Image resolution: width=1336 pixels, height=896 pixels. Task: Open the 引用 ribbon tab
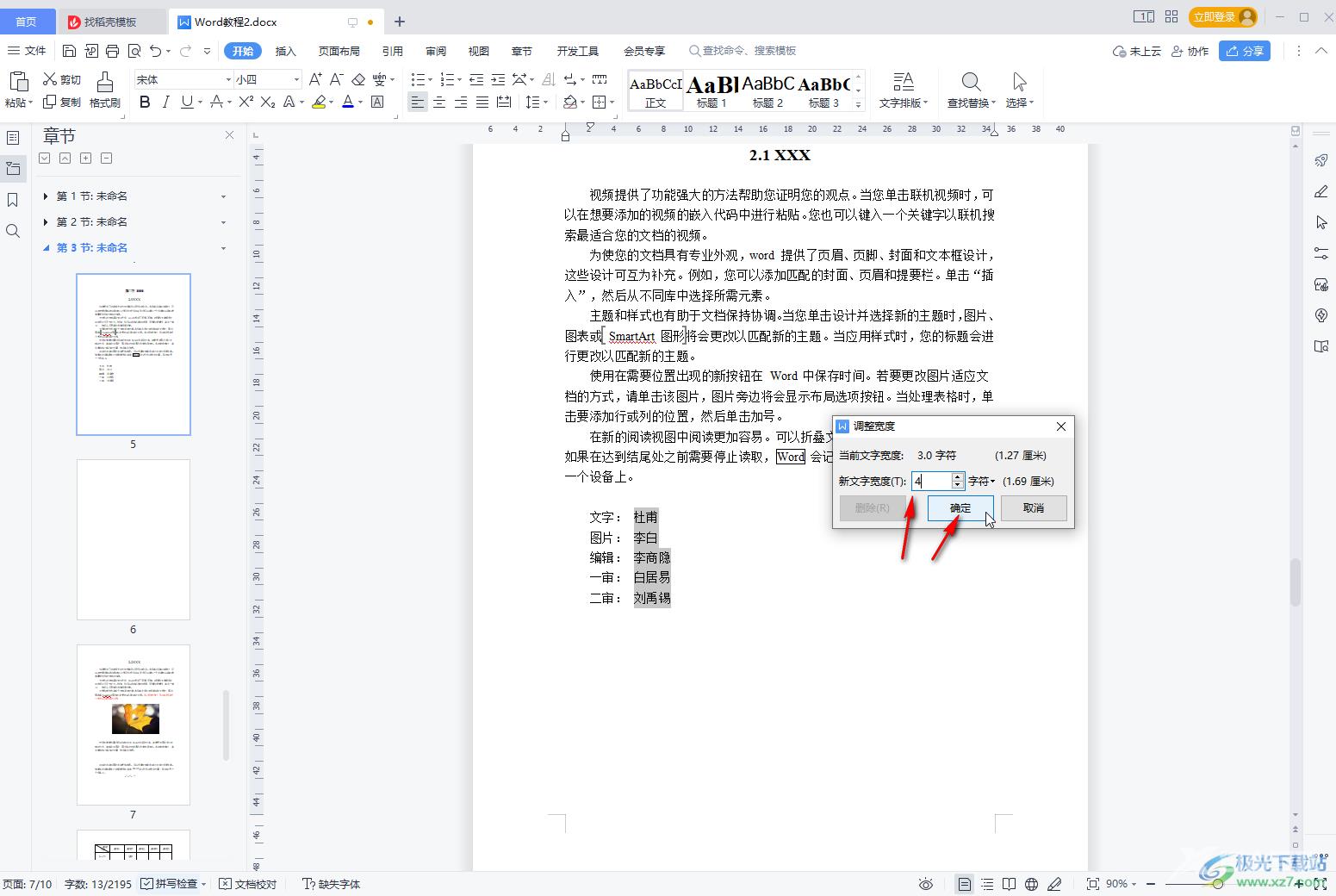coord(393,51)
